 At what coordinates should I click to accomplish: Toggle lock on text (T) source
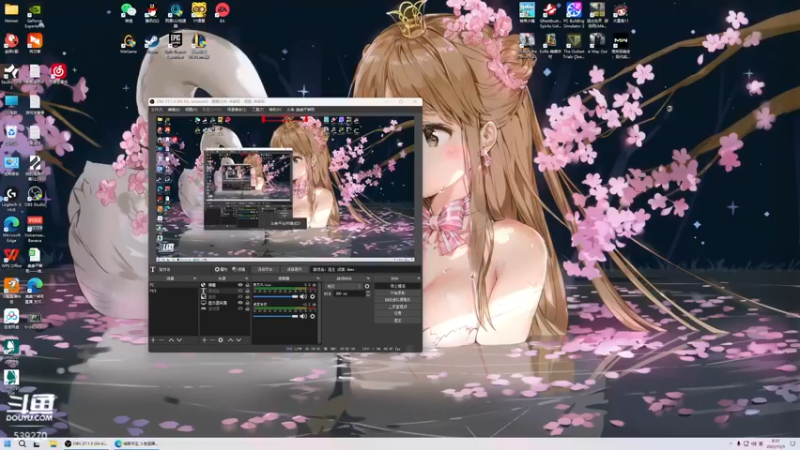pyautogui.click(x=247, y=291)
